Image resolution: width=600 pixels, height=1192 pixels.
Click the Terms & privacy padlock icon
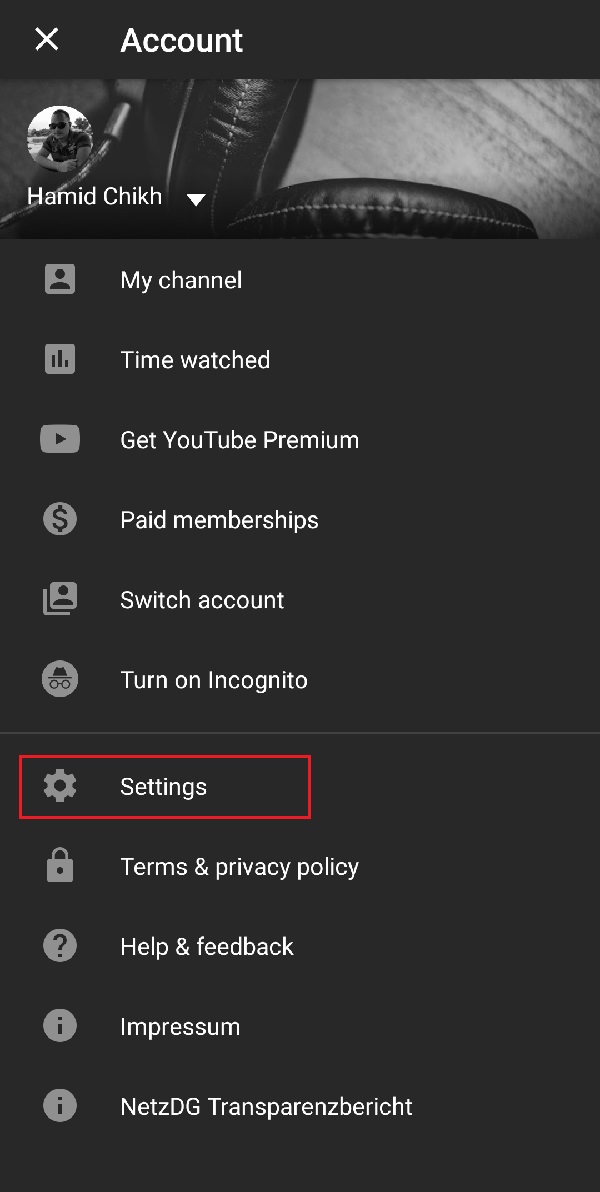[59, 866]
